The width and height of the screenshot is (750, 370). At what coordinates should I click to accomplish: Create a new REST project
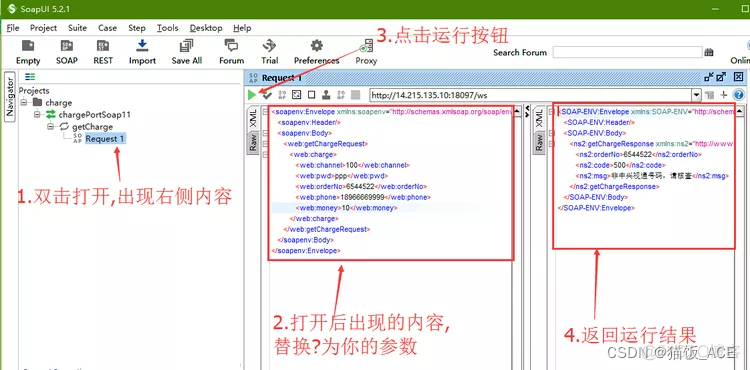[103, 46]
